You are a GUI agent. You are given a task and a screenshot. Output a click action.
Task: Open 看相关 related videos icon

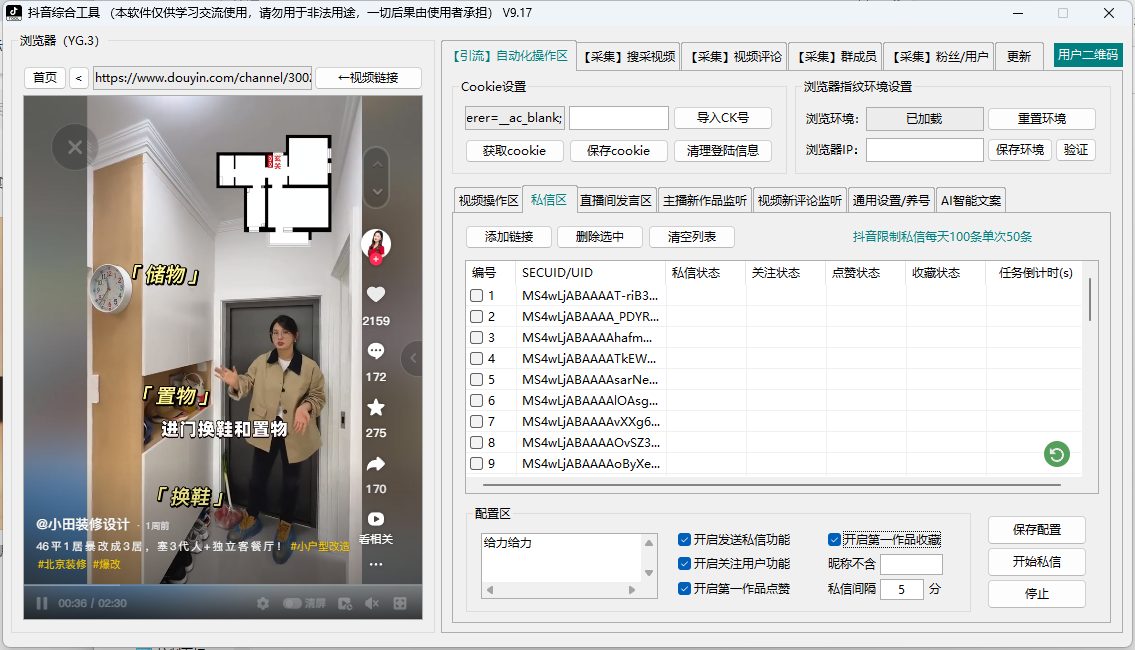377,518
